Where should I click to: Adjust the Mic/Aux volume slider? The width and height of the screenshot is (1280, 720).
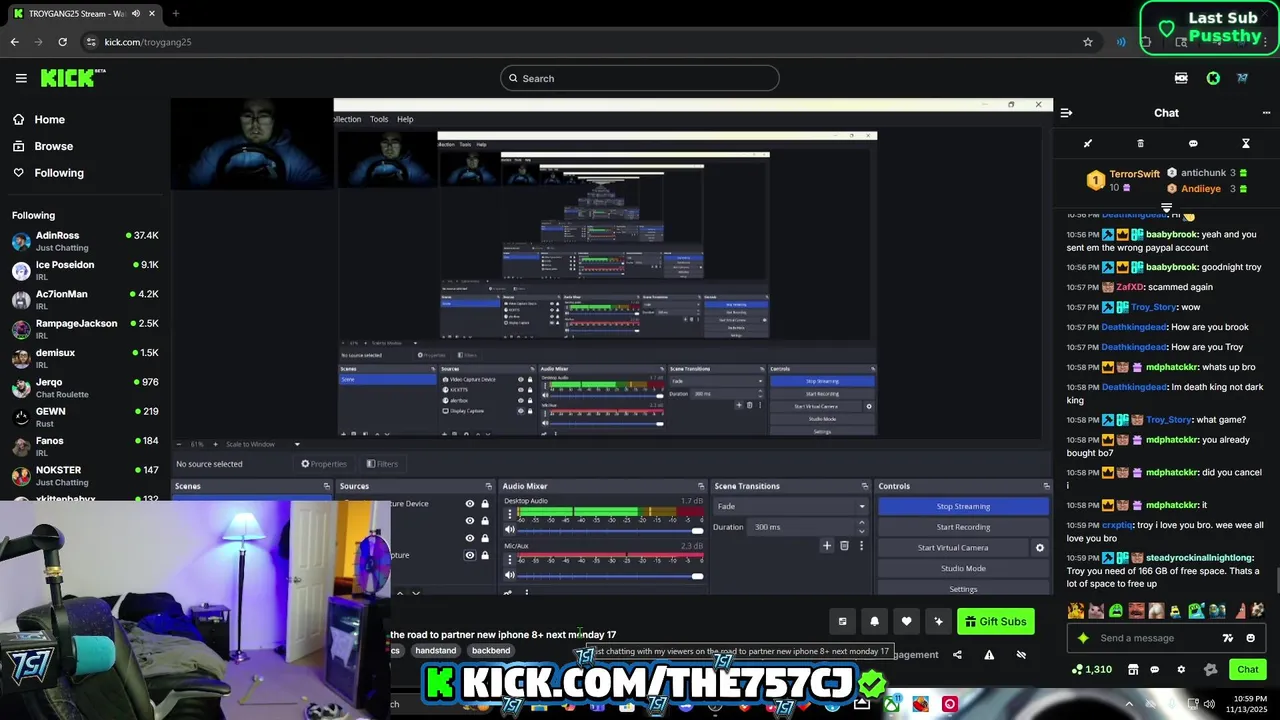(x=610, y=575)
